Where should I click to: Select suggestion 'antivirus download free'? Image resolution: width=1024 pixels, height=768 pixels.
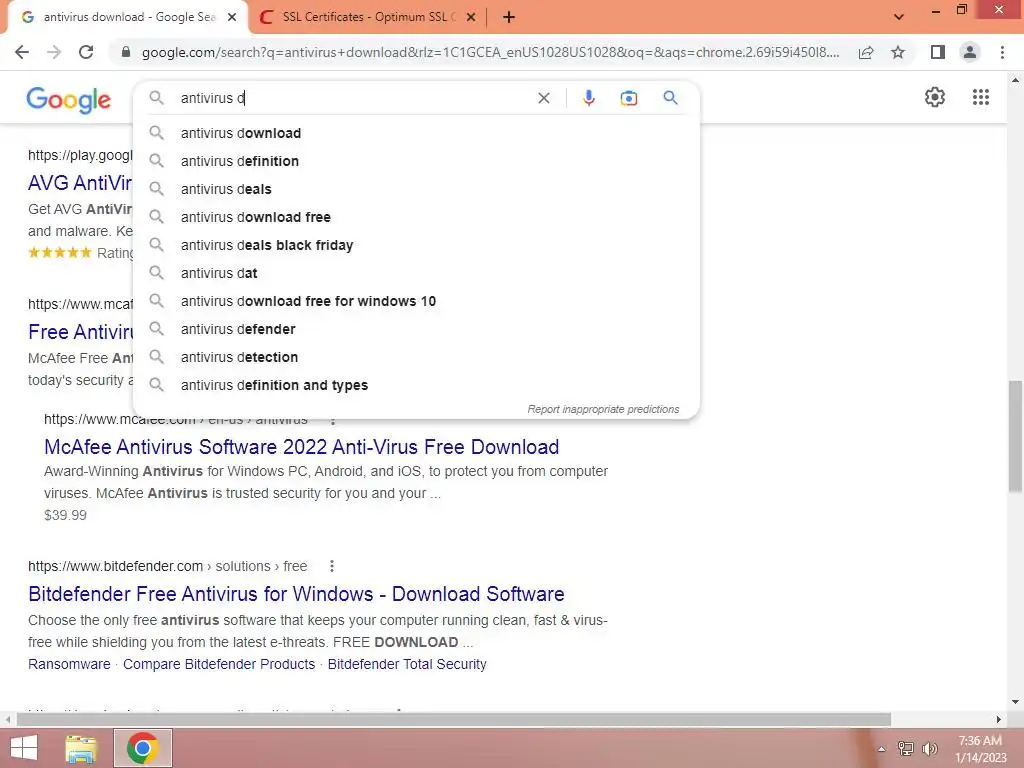click(x=416, y=217)
